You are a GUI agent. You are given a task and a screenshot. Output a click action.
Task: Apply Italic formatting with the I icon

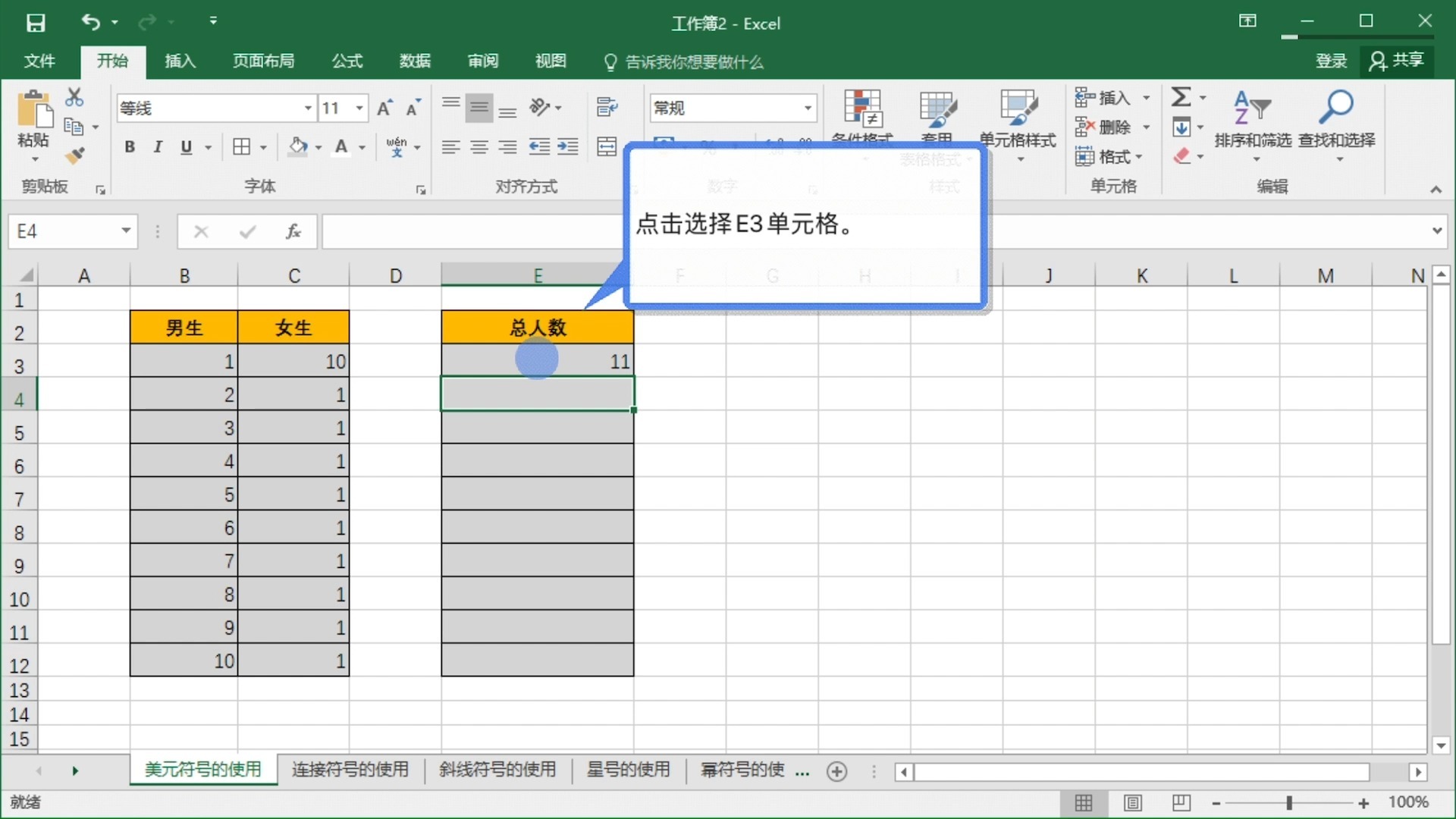coord(158,146)
